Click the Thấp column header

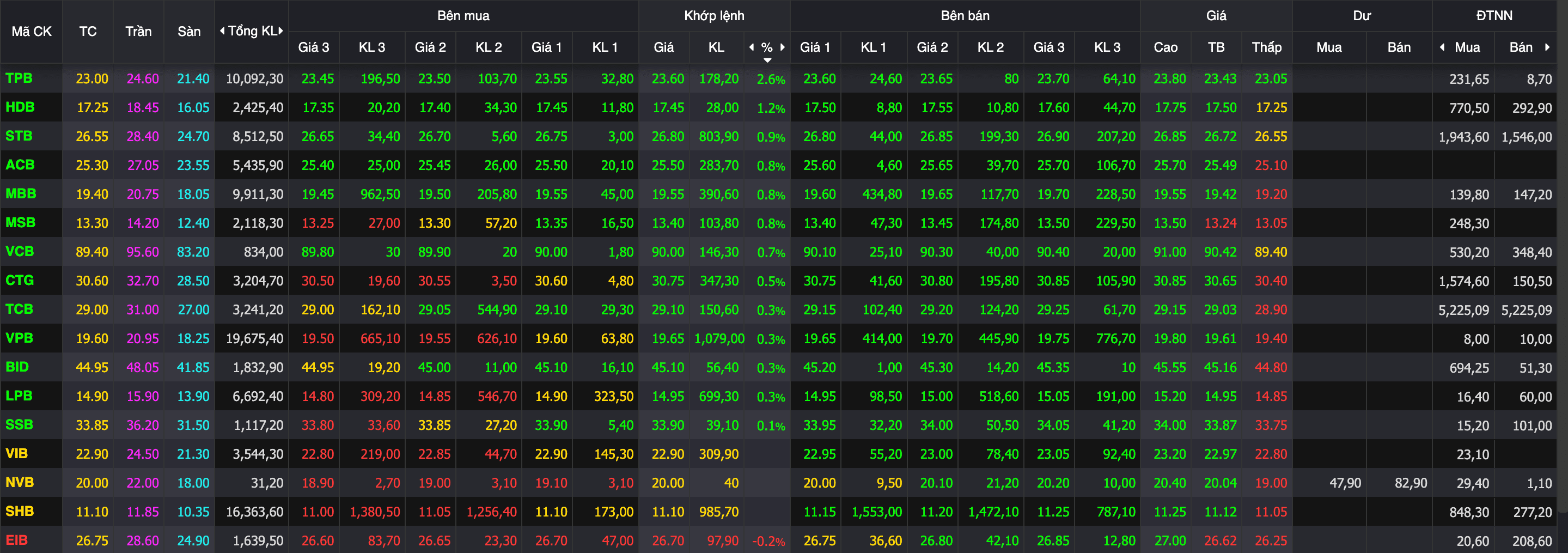click(1266, 47)
